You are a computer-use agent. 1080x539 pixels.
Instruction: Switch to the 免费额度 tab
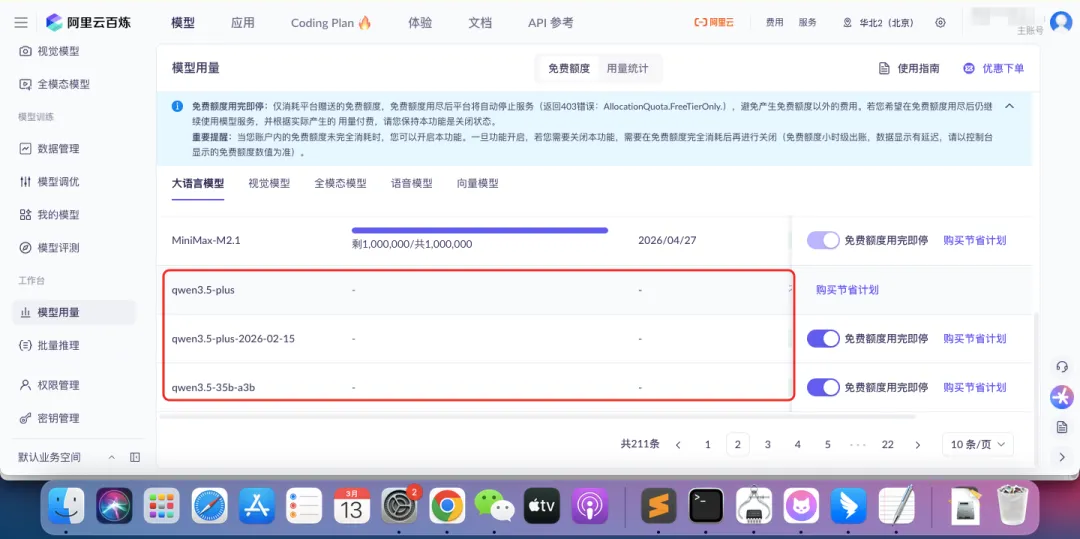pos(569,68)
